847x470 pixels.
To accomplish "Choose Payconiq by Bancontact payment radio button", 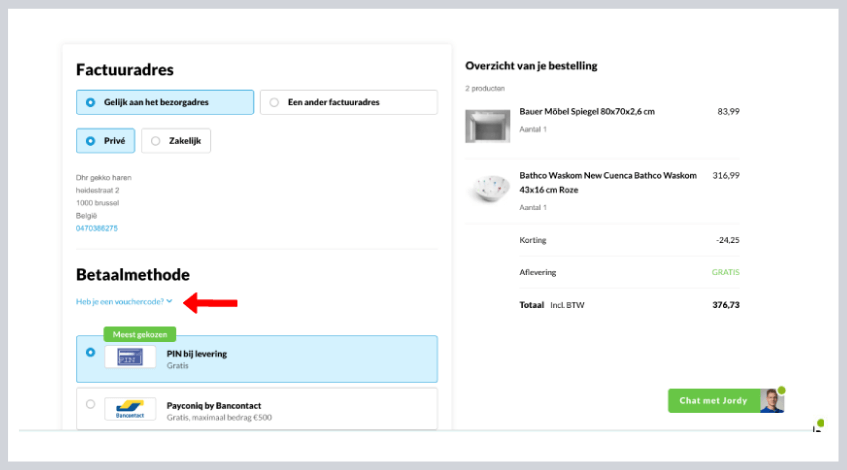I will pos(90,404).
